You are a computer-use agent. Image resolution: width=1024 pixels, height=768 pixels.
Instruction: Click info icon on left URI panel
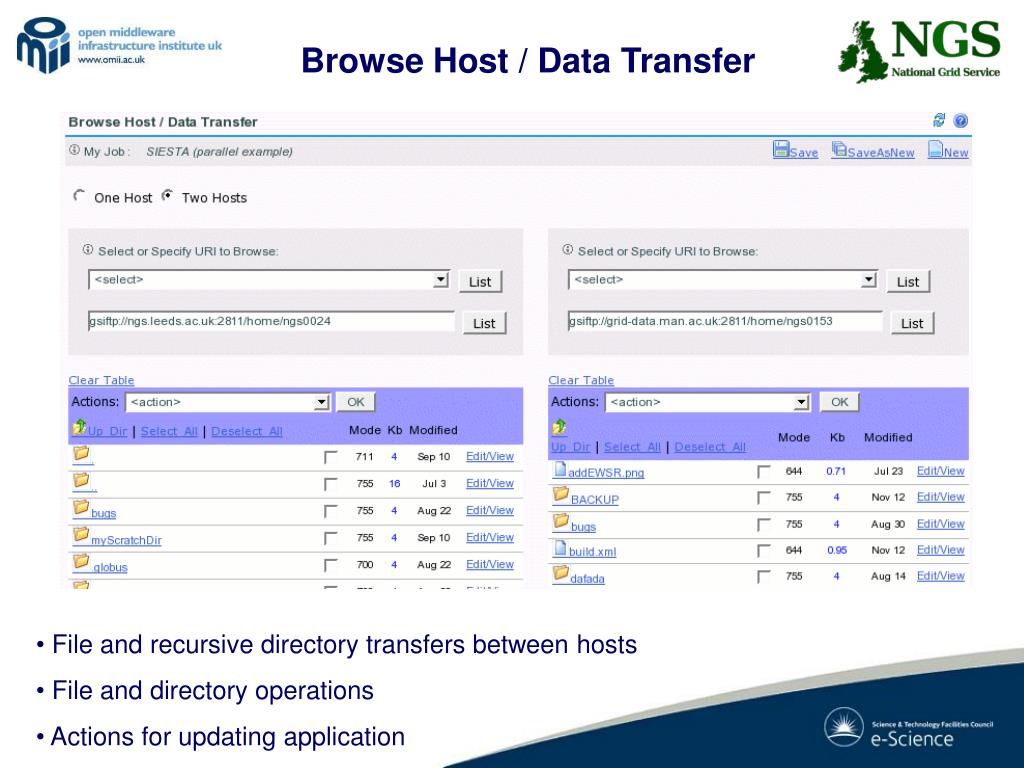(x=88, y=249)
